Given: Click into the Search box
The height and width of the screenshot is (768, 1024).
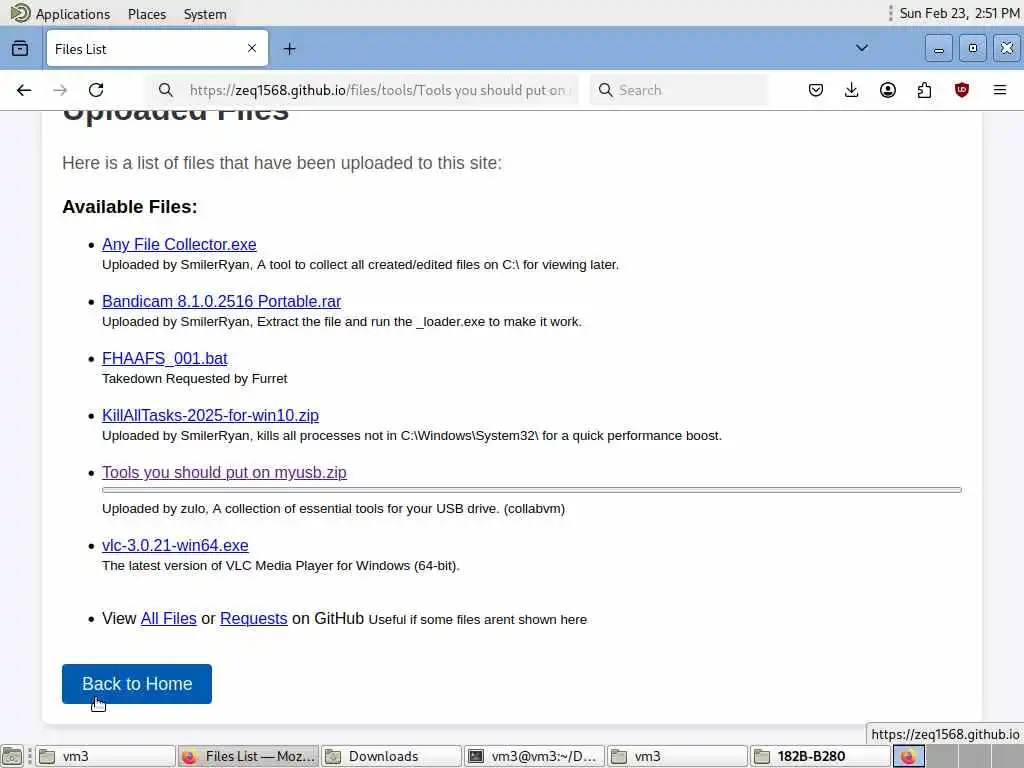Looking at the screenshot, I should [679, 90].
